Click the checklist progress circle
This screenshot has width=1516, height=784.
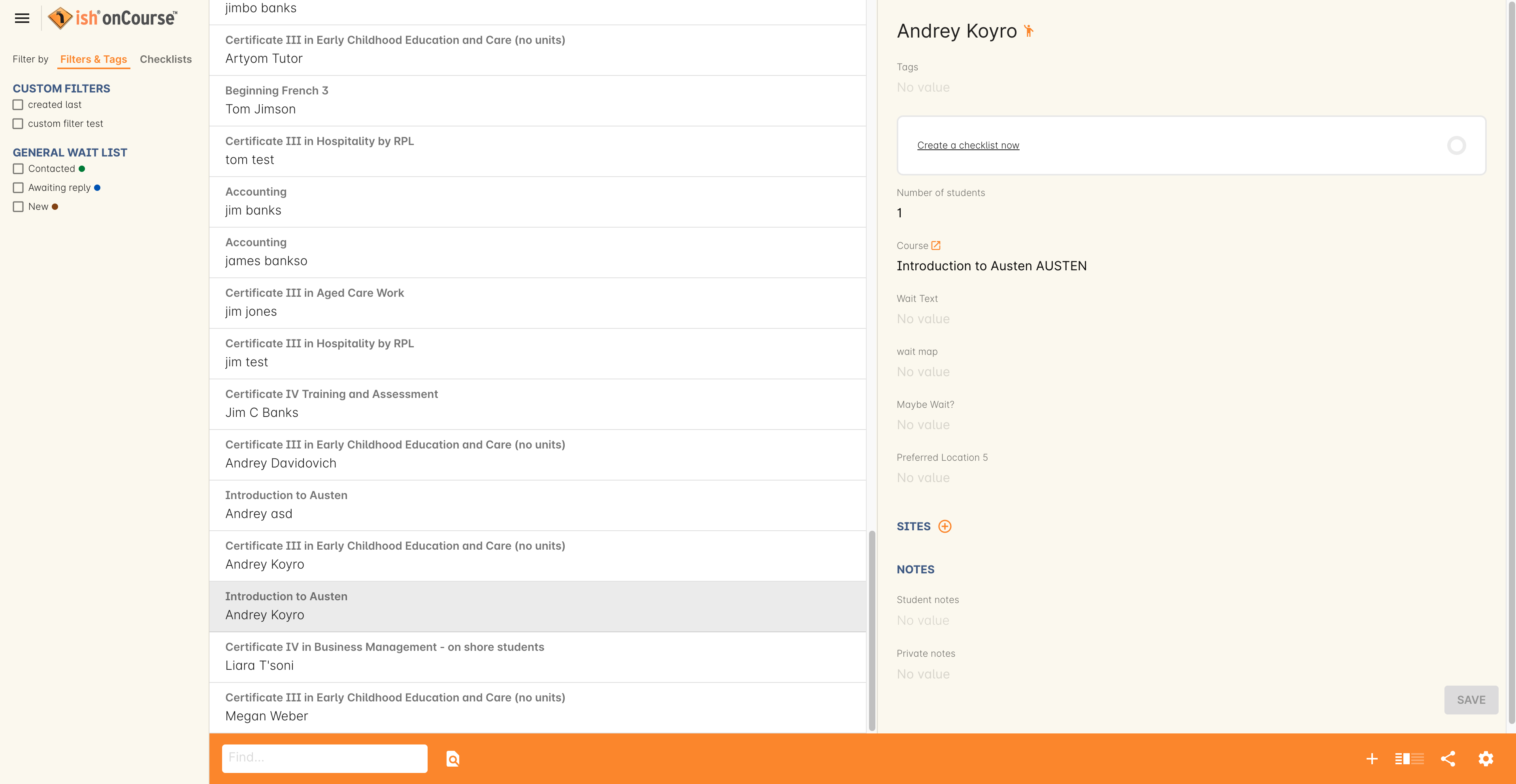(1456, 145)
